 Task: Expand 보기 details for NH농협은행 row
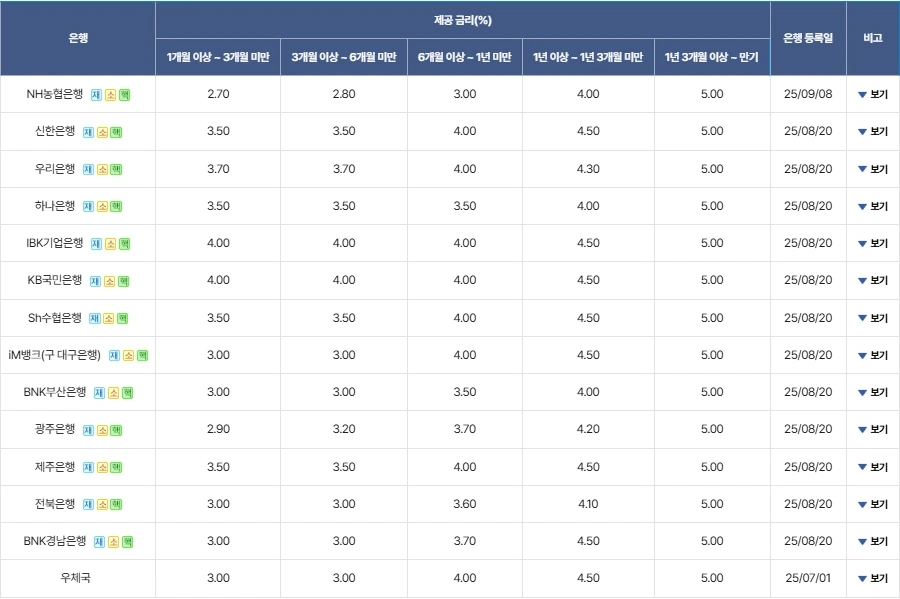[x=872, y=95]
